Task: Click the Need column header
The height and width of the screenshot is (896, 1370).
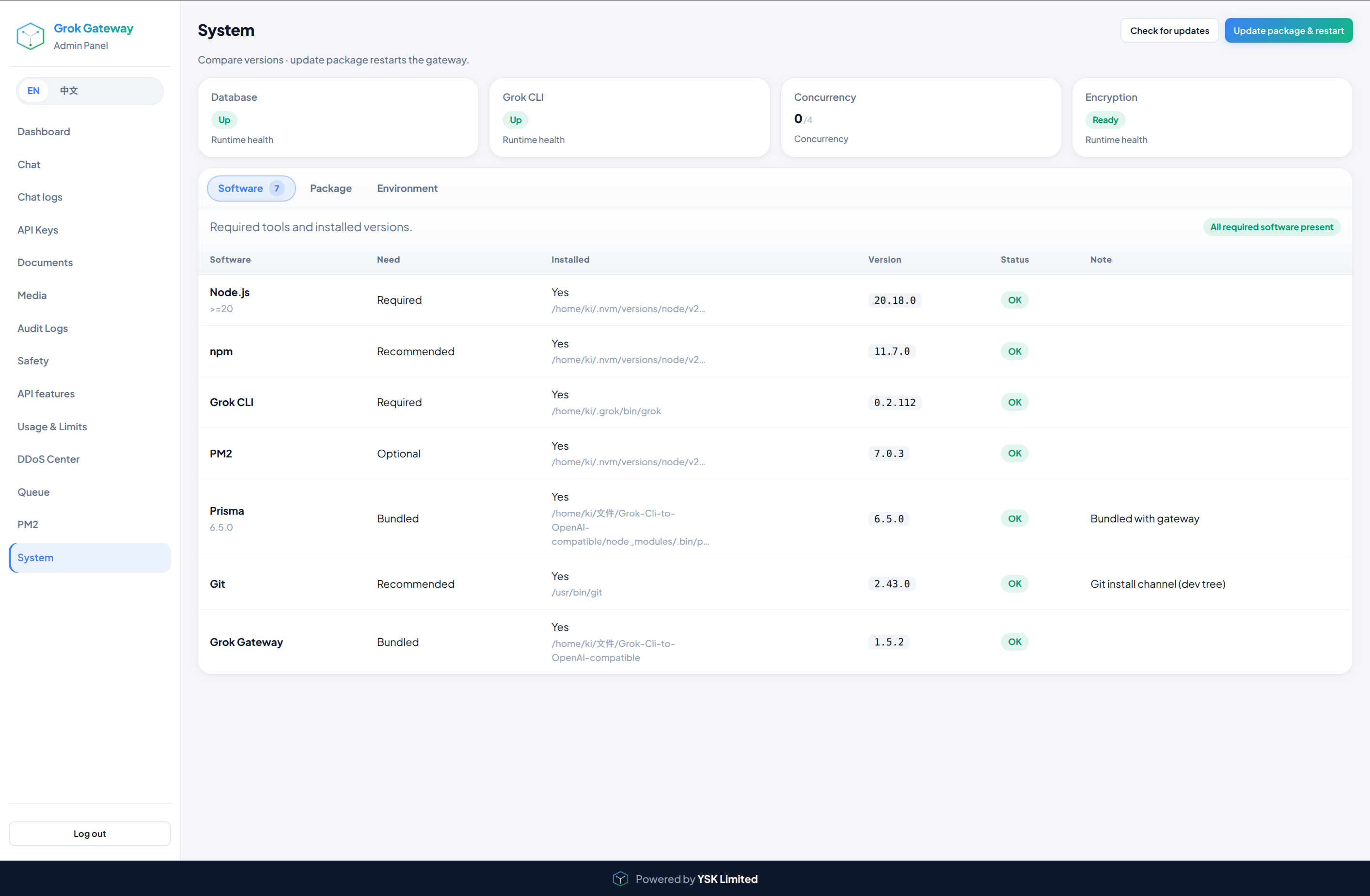Action: [389, 260]
